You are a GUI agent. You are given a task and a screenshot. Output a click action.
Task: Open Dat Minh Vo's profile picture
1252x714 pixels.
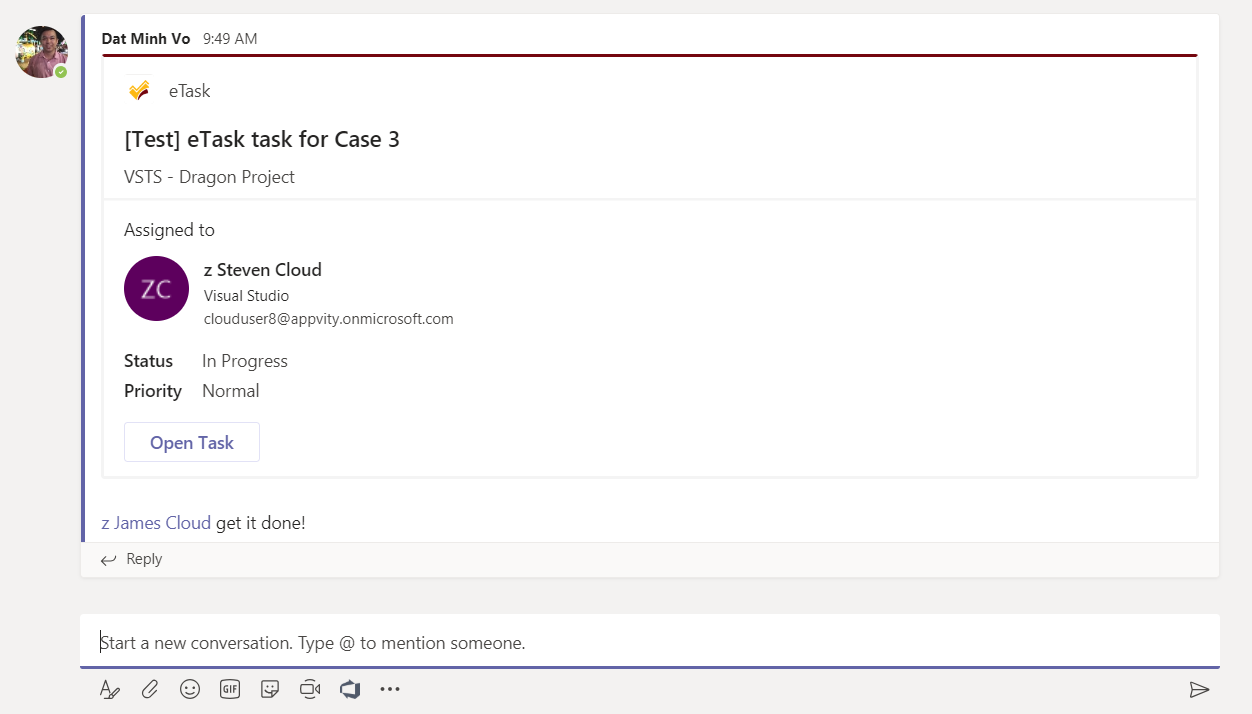[41, 52]
